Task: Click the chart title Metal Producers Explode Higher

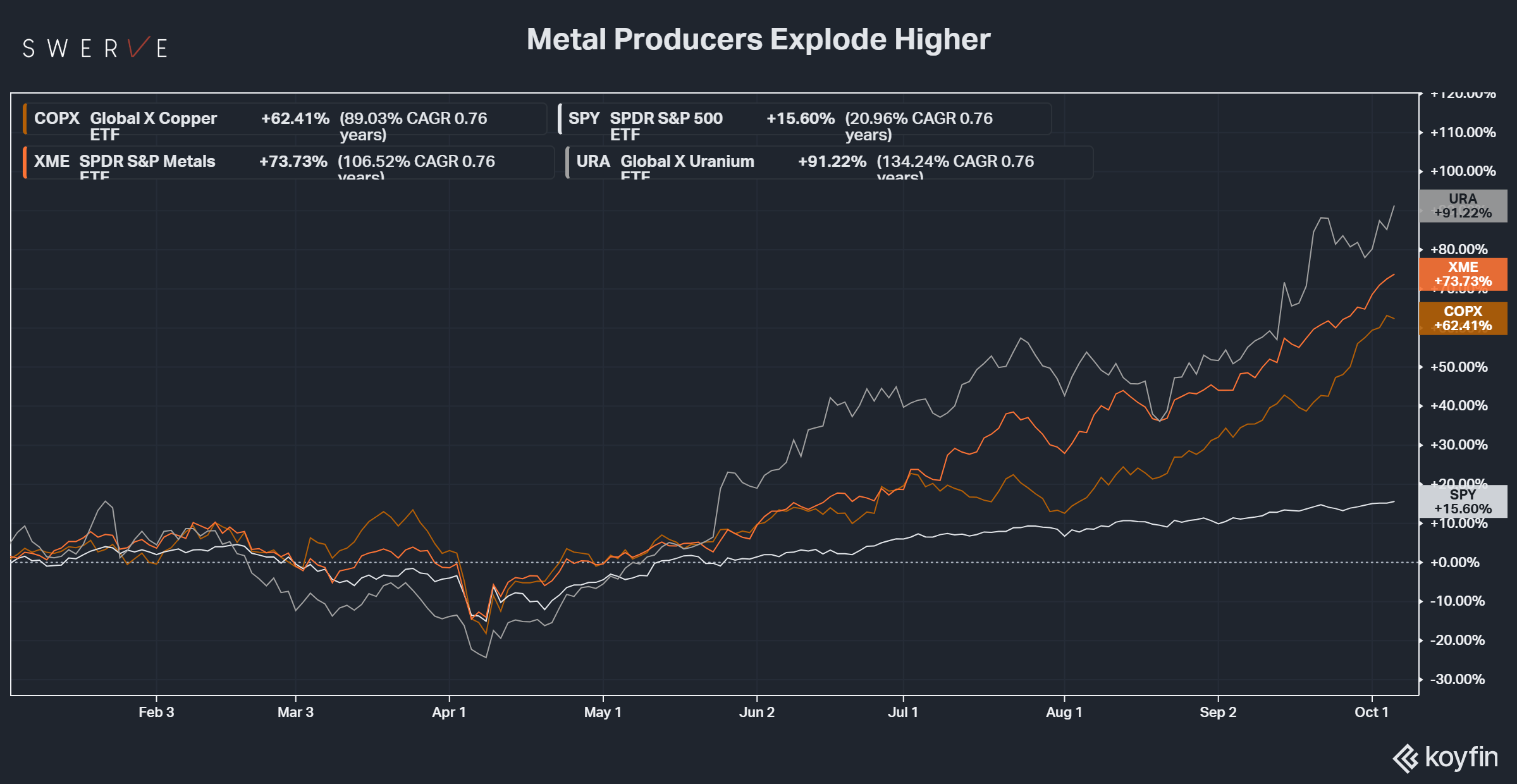Action: point(758,39)
